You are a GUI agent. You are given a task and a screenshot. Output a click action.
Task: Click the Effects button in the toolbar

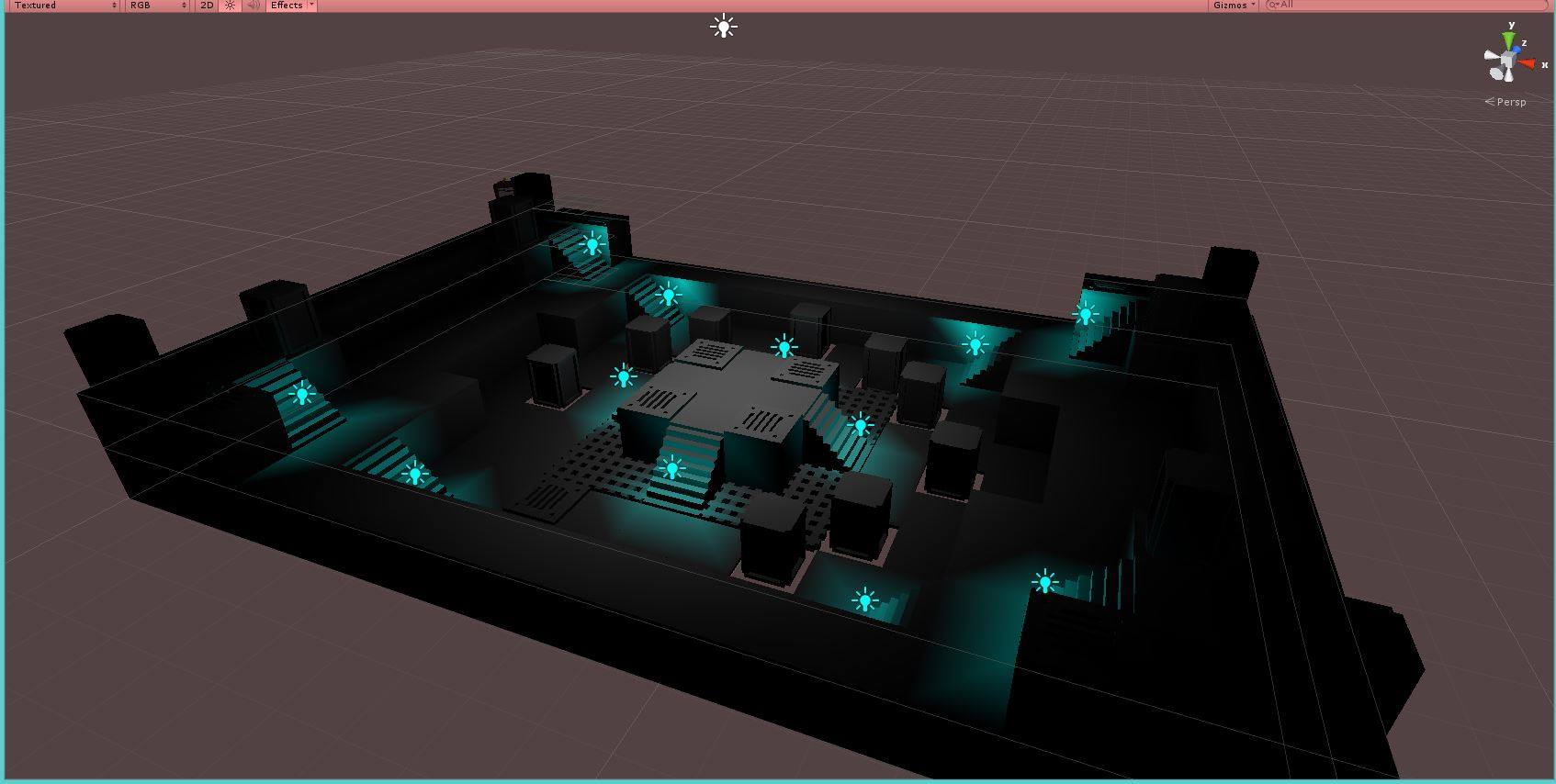[x=287, y=6]
